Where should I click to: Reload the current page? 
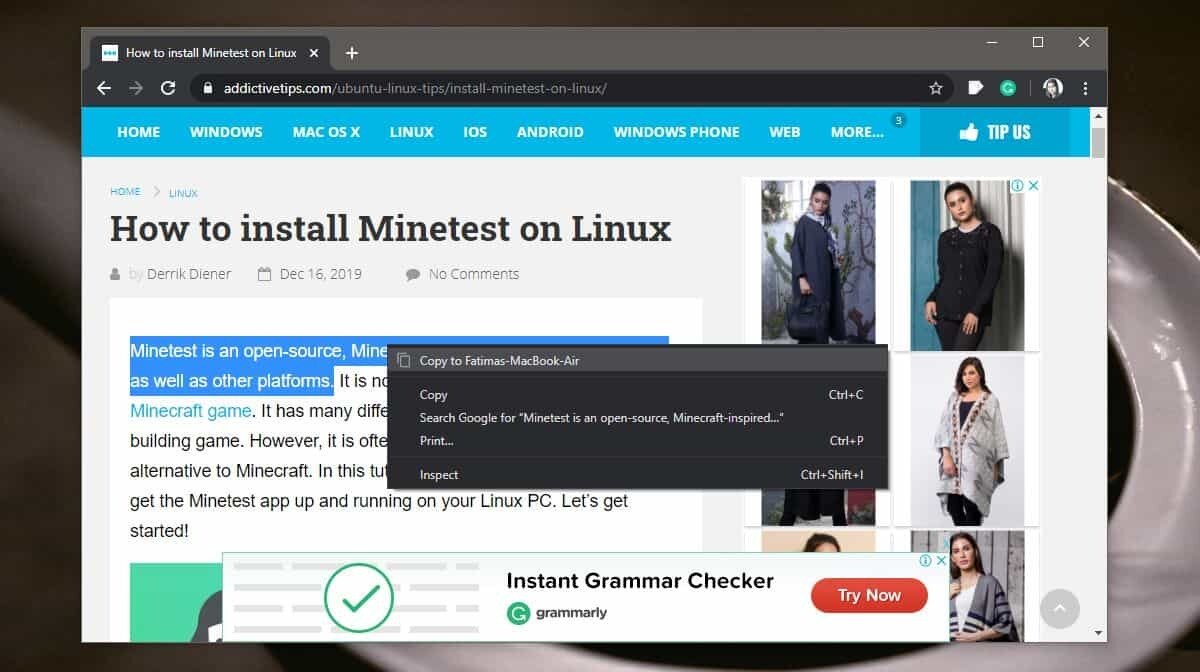click(168, 88)
